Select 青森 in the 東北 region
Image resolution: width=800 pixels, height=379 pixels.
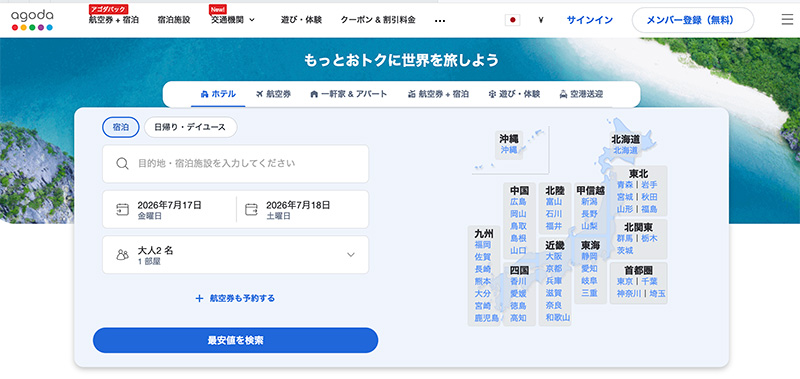(625, 184)
